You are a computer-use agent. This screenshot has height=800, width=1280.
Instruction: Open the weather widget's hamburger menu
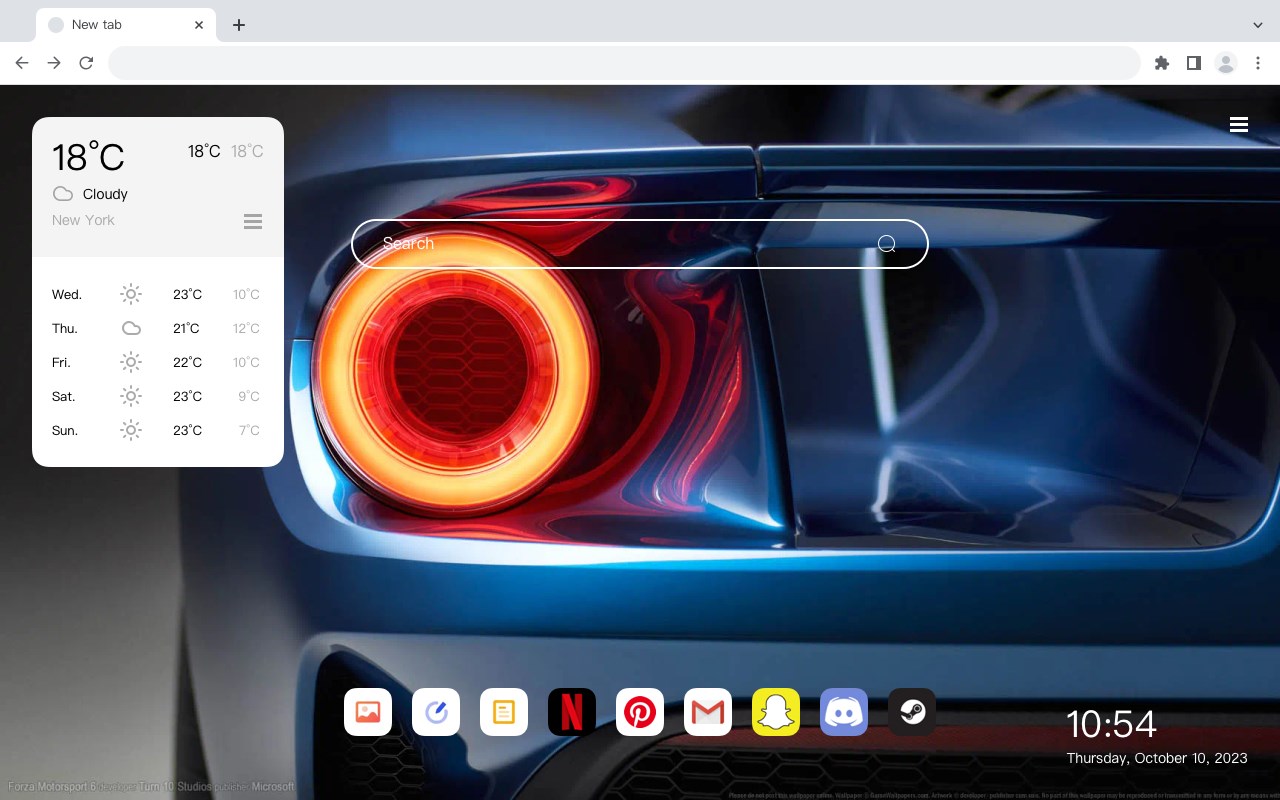coord(253,221)
